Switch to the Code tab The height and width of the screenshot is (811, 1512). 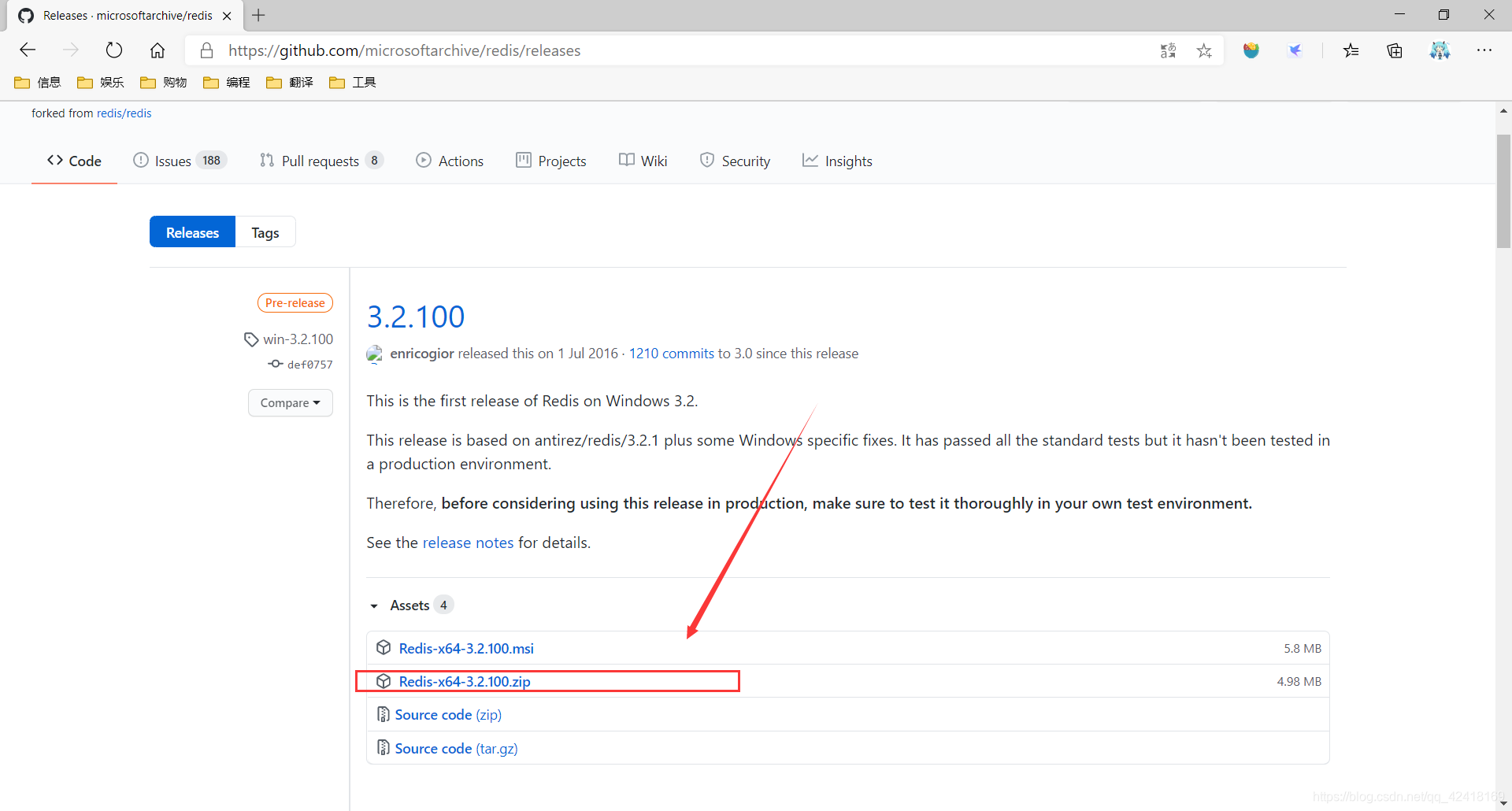click(74, 161)
